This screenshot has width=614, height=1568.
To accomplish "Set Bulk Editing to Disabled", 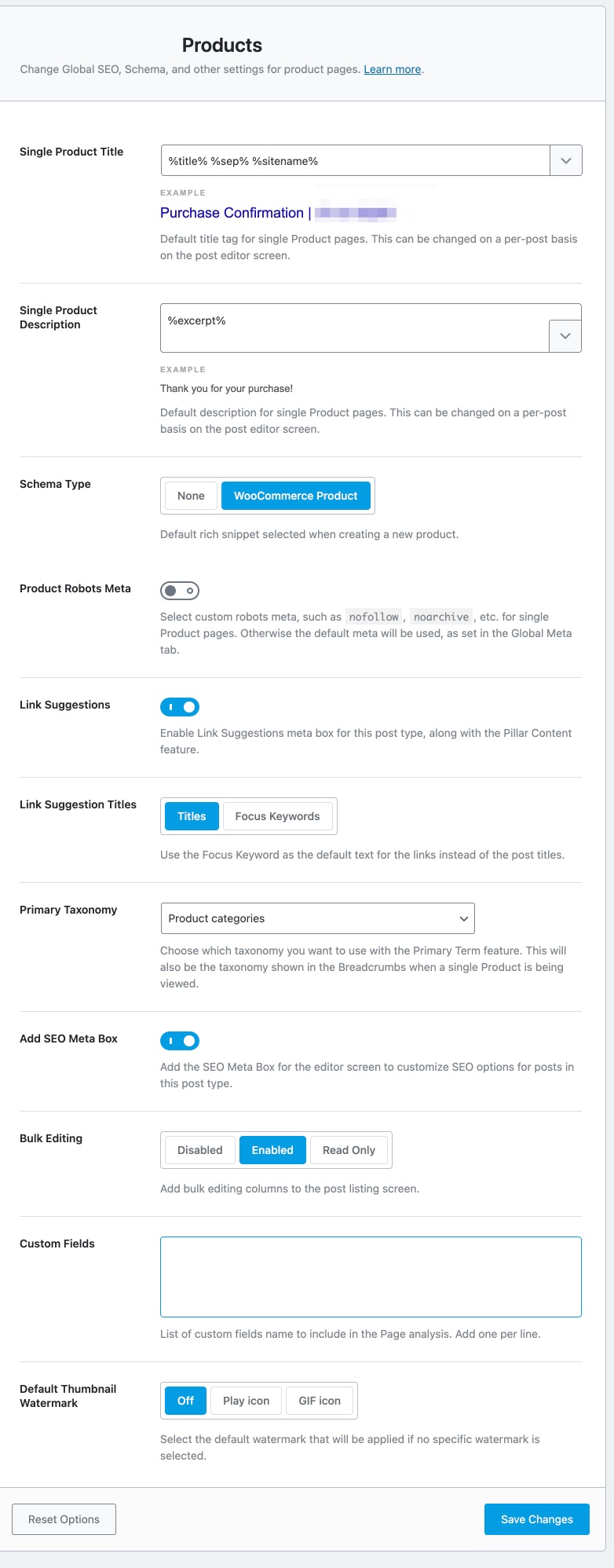I will [x=199, y=1149].
